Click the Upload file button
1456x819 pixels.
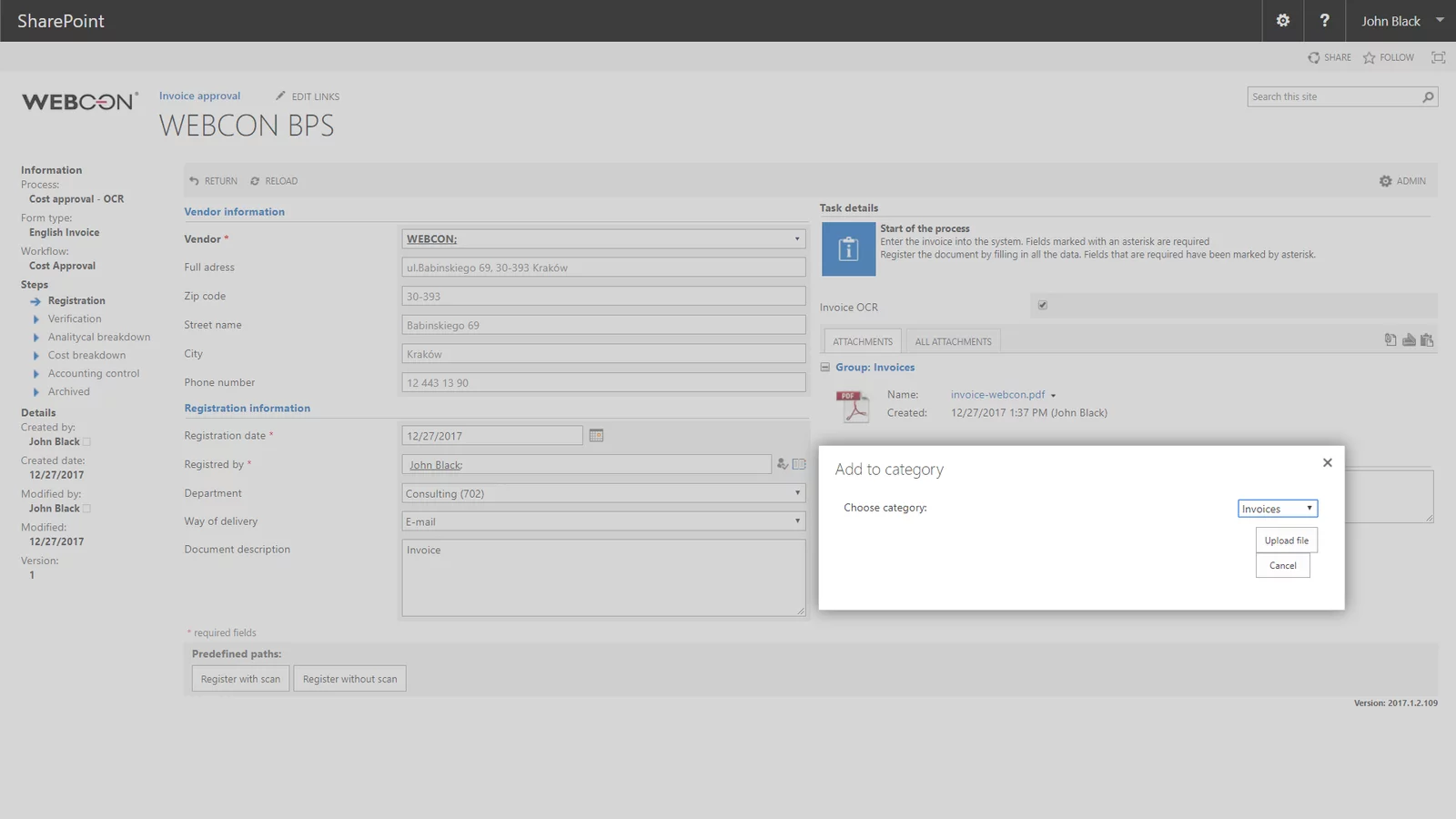pyautogui.click(x=1287, y=541)
